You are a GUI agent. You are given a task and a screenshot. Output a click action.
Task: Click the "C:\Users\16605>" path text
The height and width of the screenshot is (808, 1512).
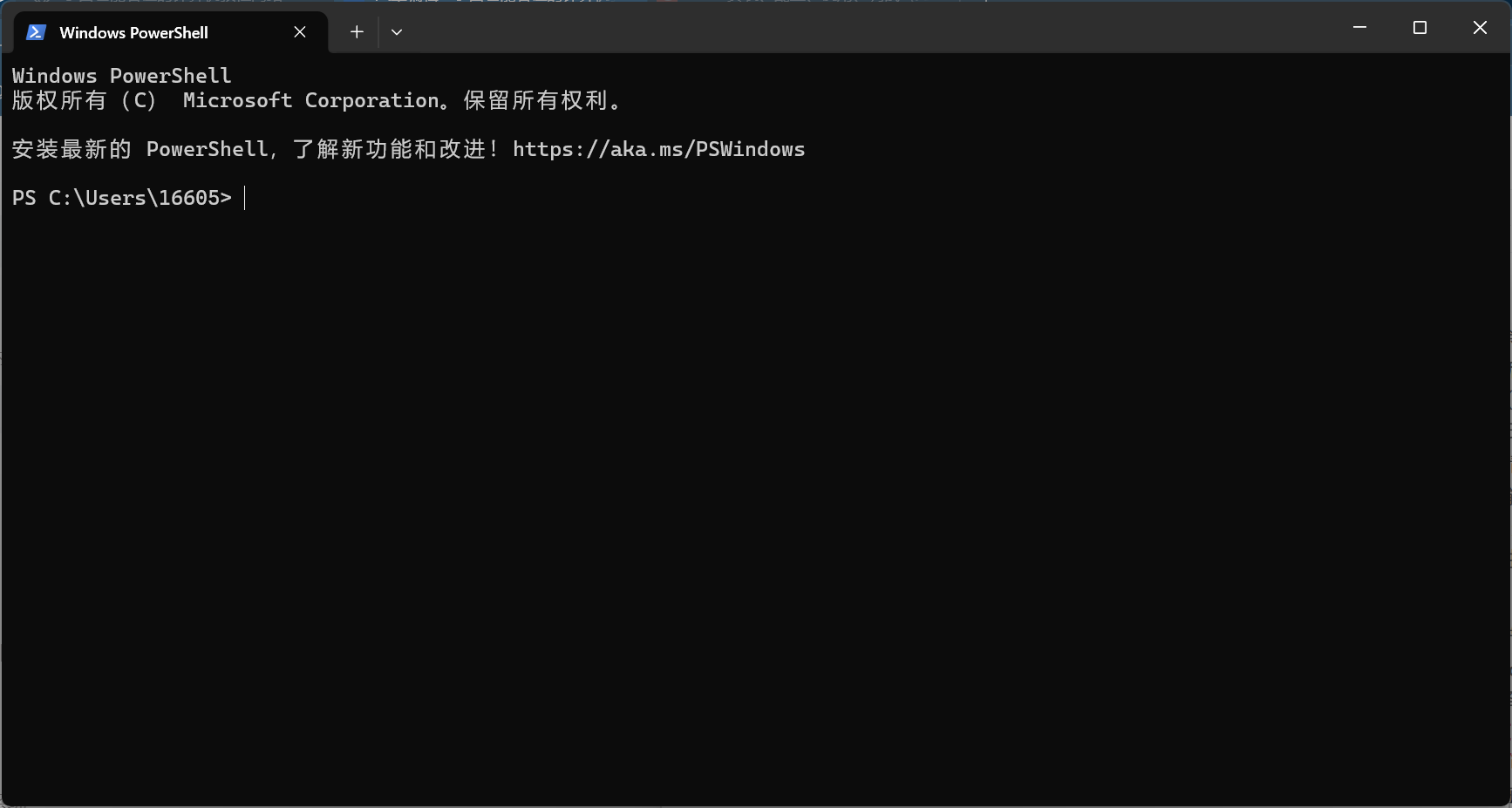point(140,198)
